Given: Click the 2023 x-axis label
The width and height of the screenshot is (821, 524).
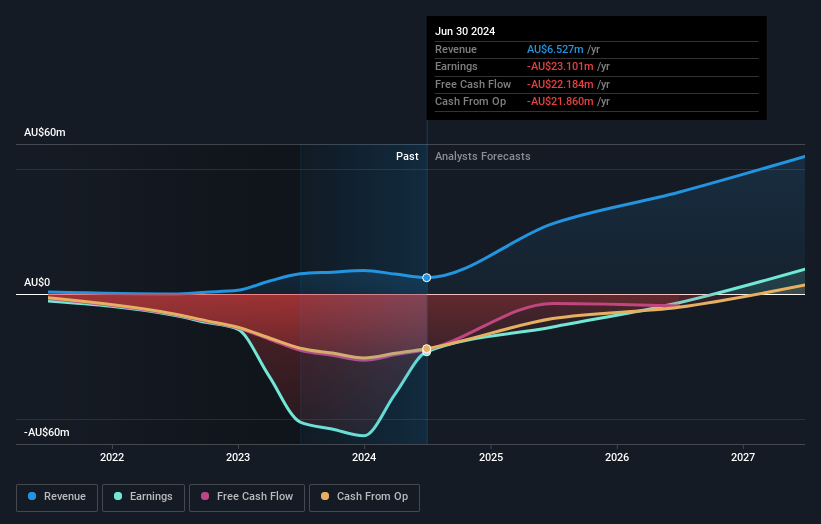Looking at the screenshot, I should pos(238,457).
